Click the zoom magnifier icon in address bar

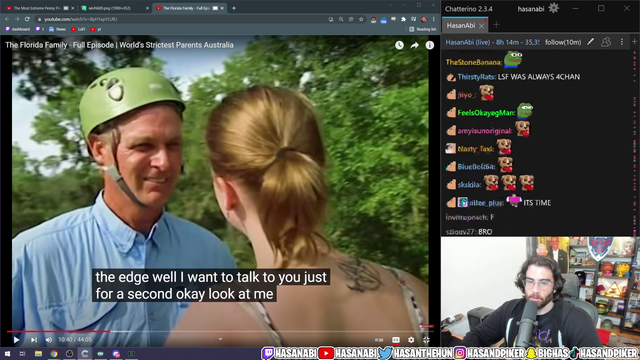(341, 19)
